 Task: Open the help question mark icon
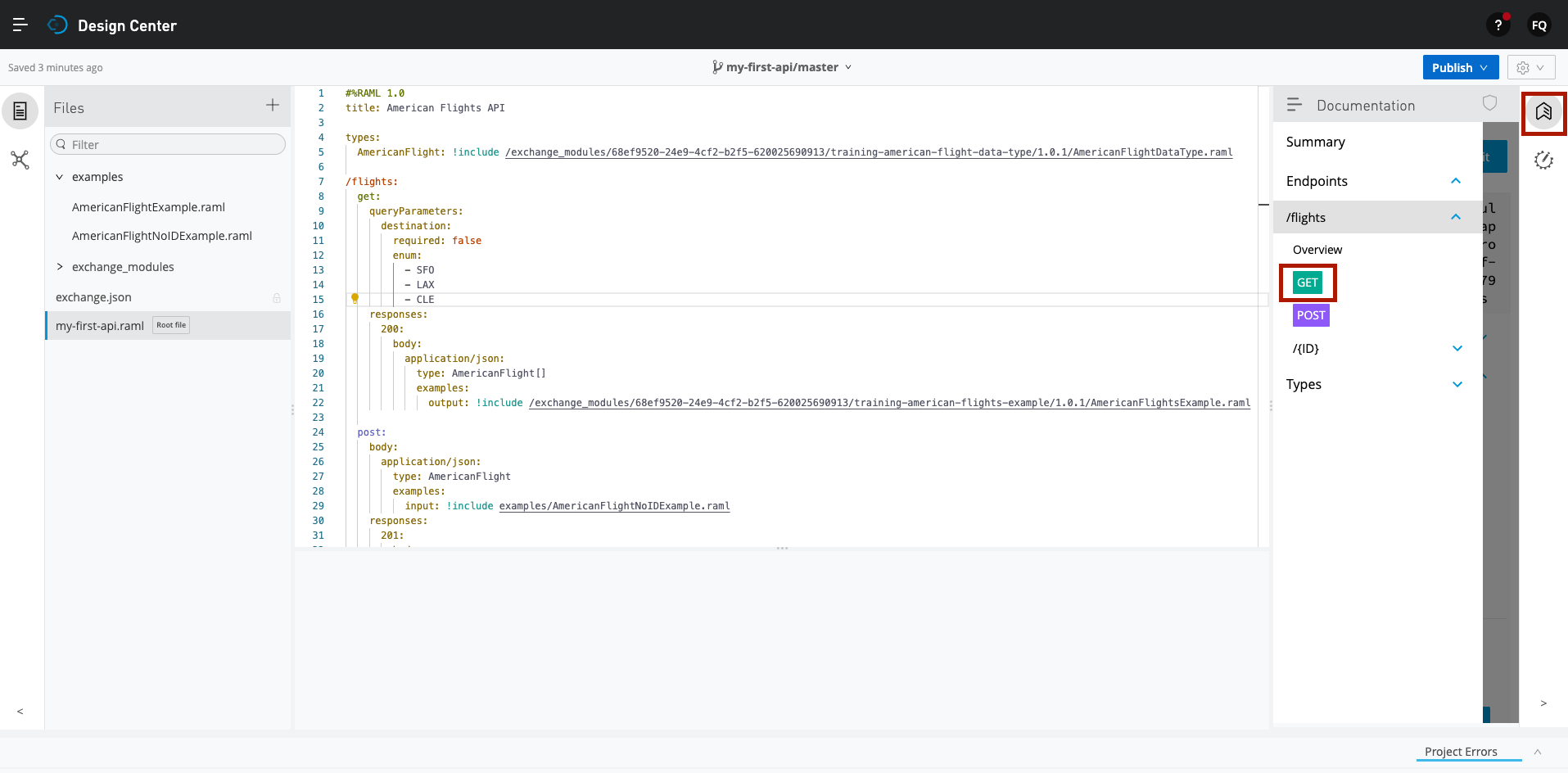point(1498,25)
